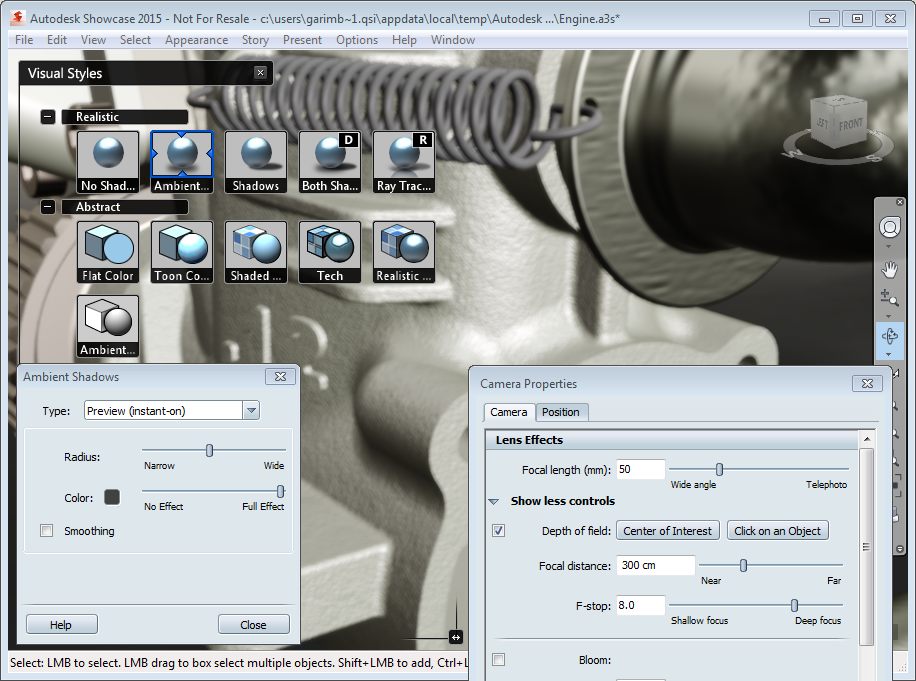Open the ambient shadow Color swatch
916x681 pixels.
pyautogui.click(x=112, y=497)
